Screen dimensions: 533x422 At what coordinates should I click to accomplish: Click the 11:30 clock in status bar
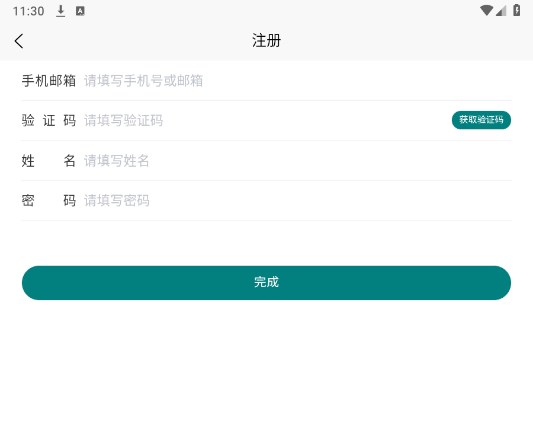click(x=29, y=11)
